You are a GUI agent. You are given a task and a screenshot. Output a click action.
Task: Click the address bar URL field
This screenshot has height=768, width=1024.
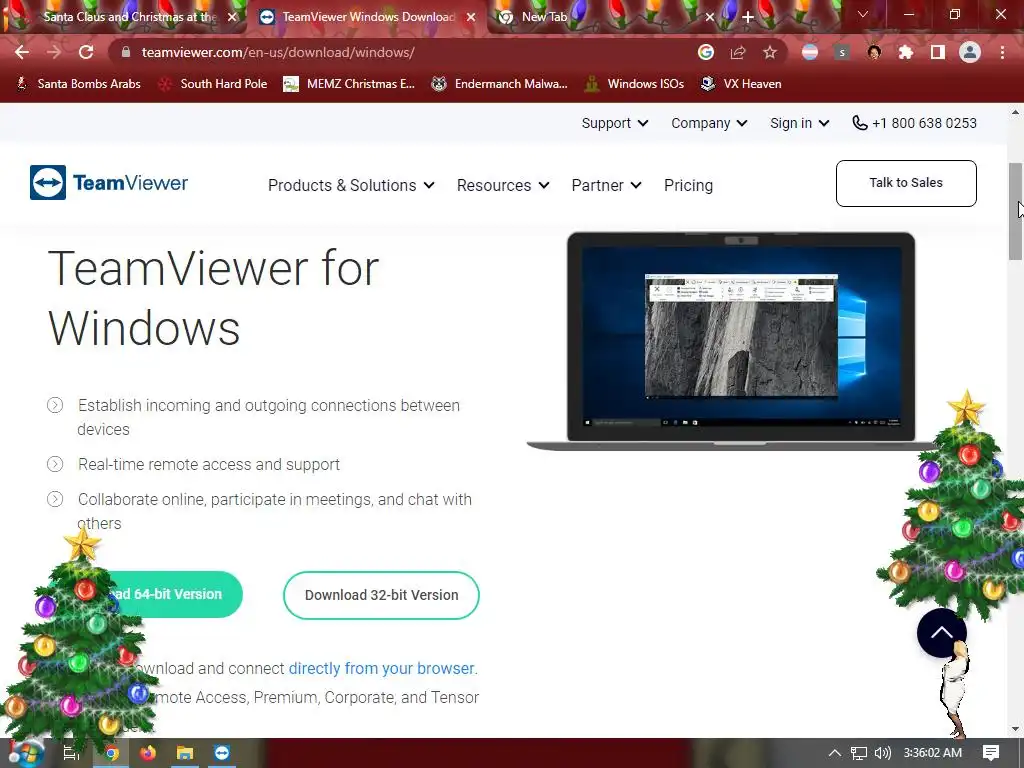tap(405, 52)
